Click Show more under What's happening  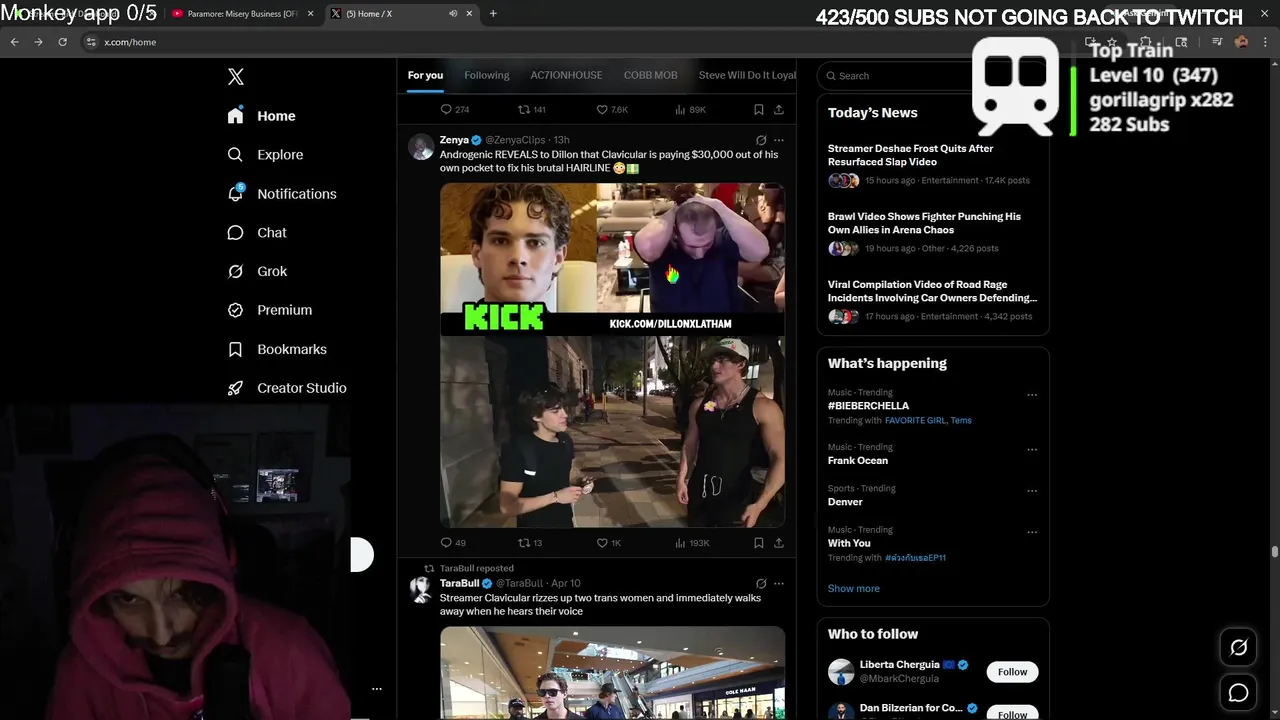(x=854, y=588)
